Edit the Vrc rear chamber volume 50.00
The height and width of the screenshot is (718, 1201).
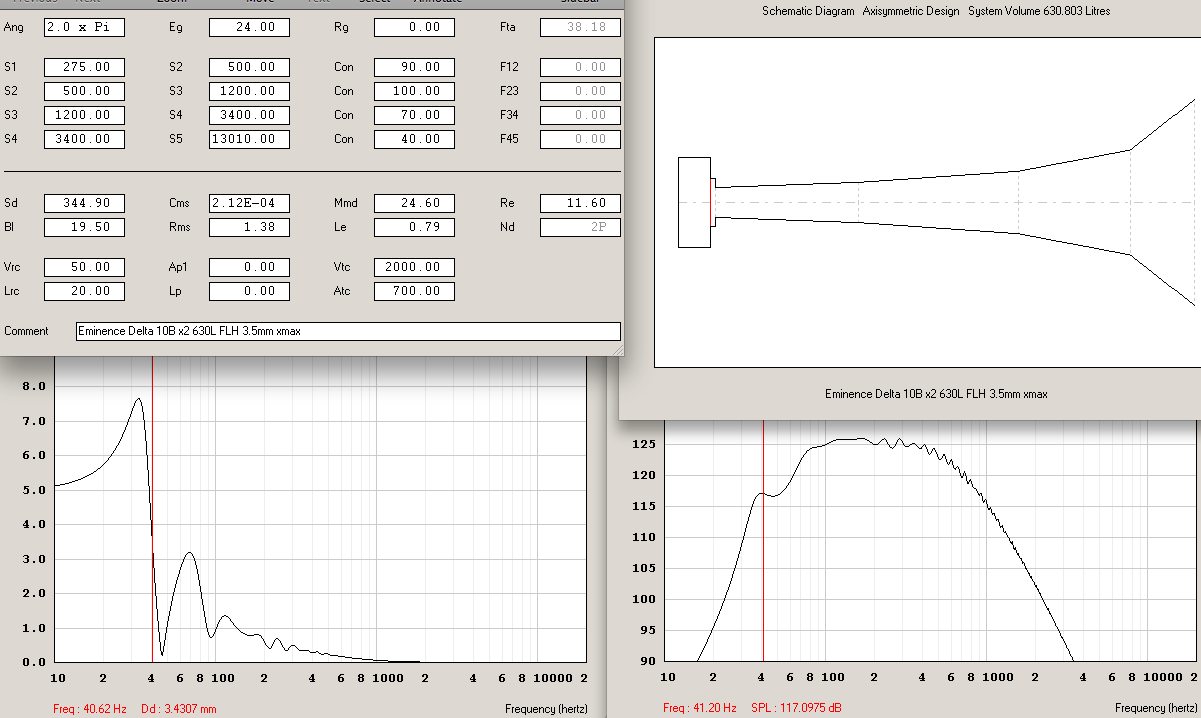(85, 267)
